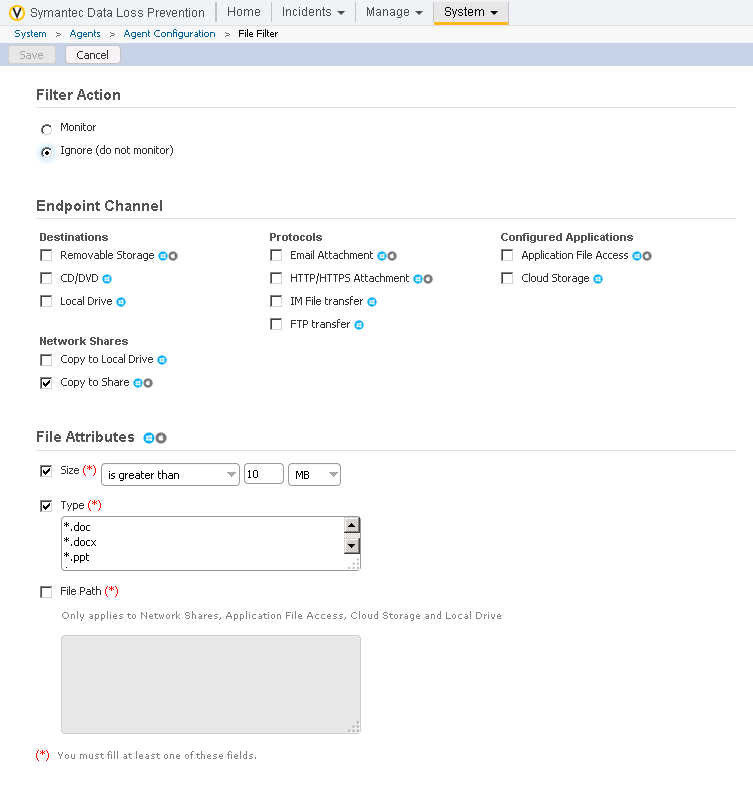Click Windows icon beside Email Attachment
This screenshot has width=753, height=786.
click(382, 256)
